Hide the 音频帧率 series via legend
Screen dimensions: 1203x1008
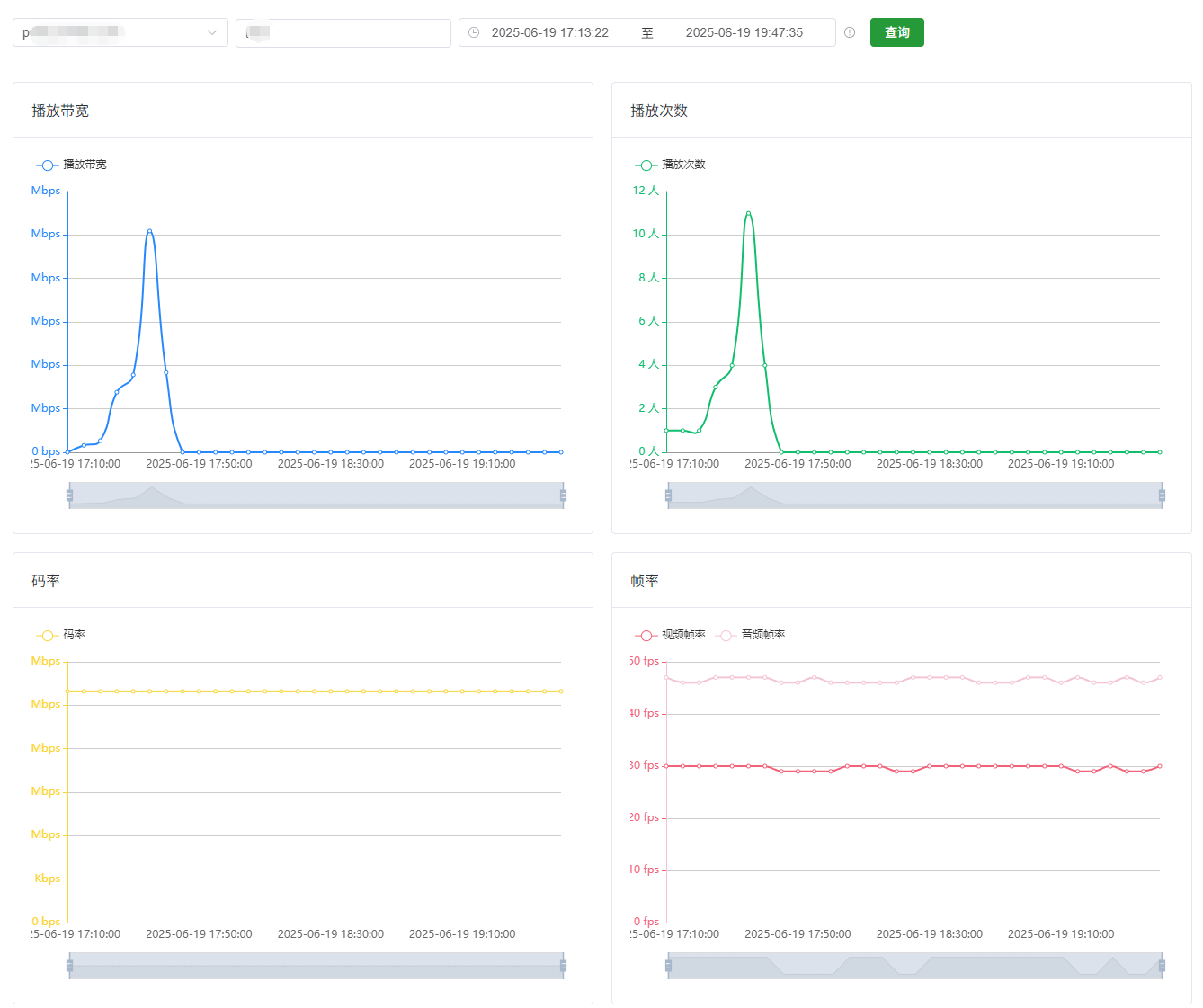[751, 635]
